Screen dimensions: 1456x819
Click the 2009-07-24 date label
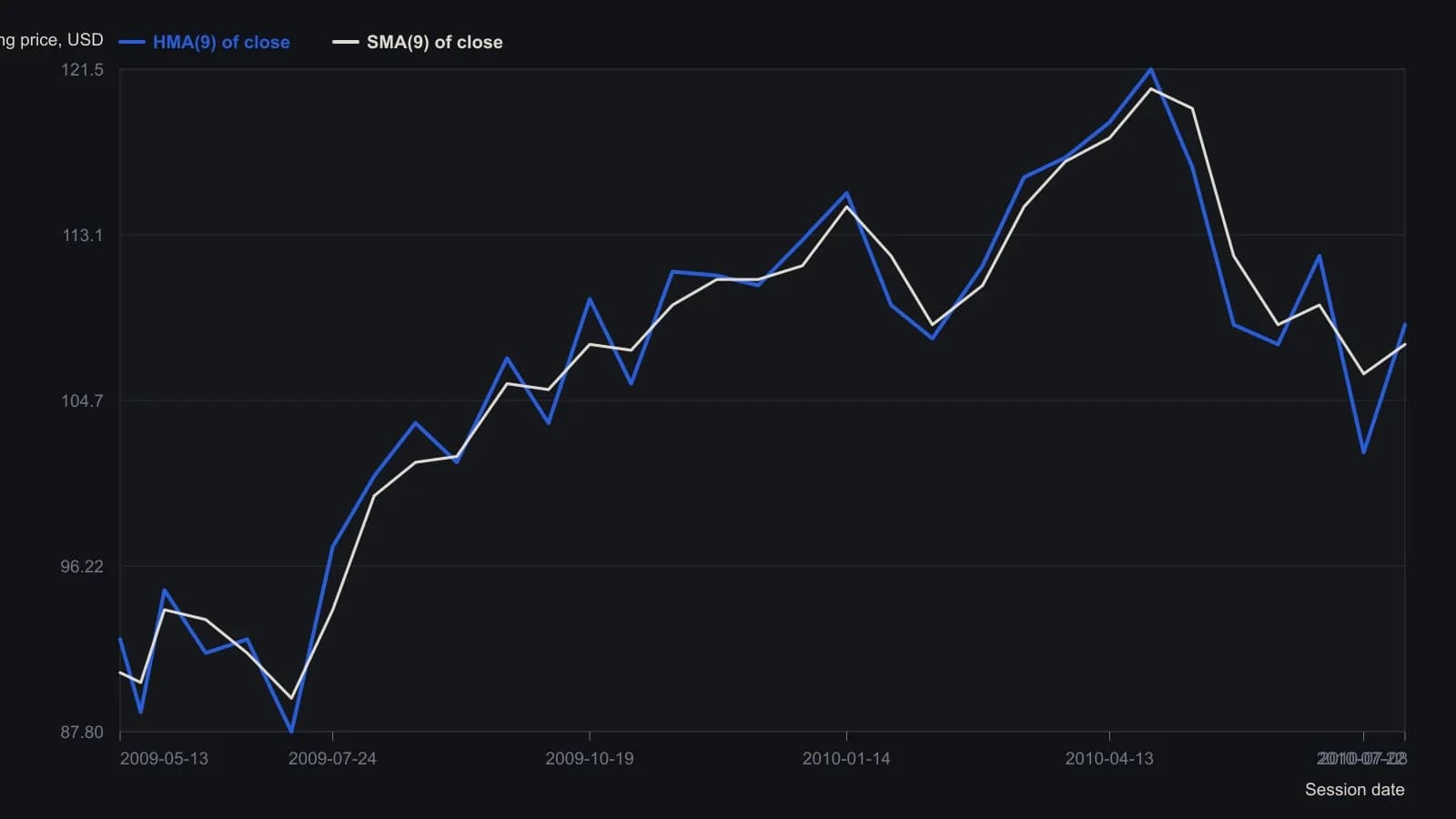click(332, 759)
